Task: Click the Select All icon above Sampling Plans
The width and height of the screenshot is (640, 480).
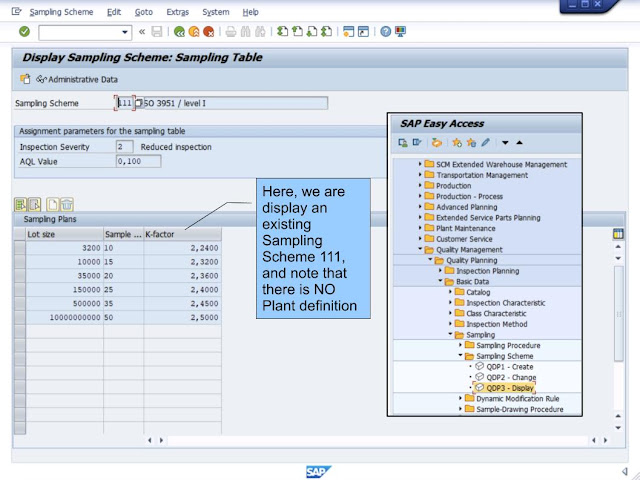Action: click(x=20, y=204)
